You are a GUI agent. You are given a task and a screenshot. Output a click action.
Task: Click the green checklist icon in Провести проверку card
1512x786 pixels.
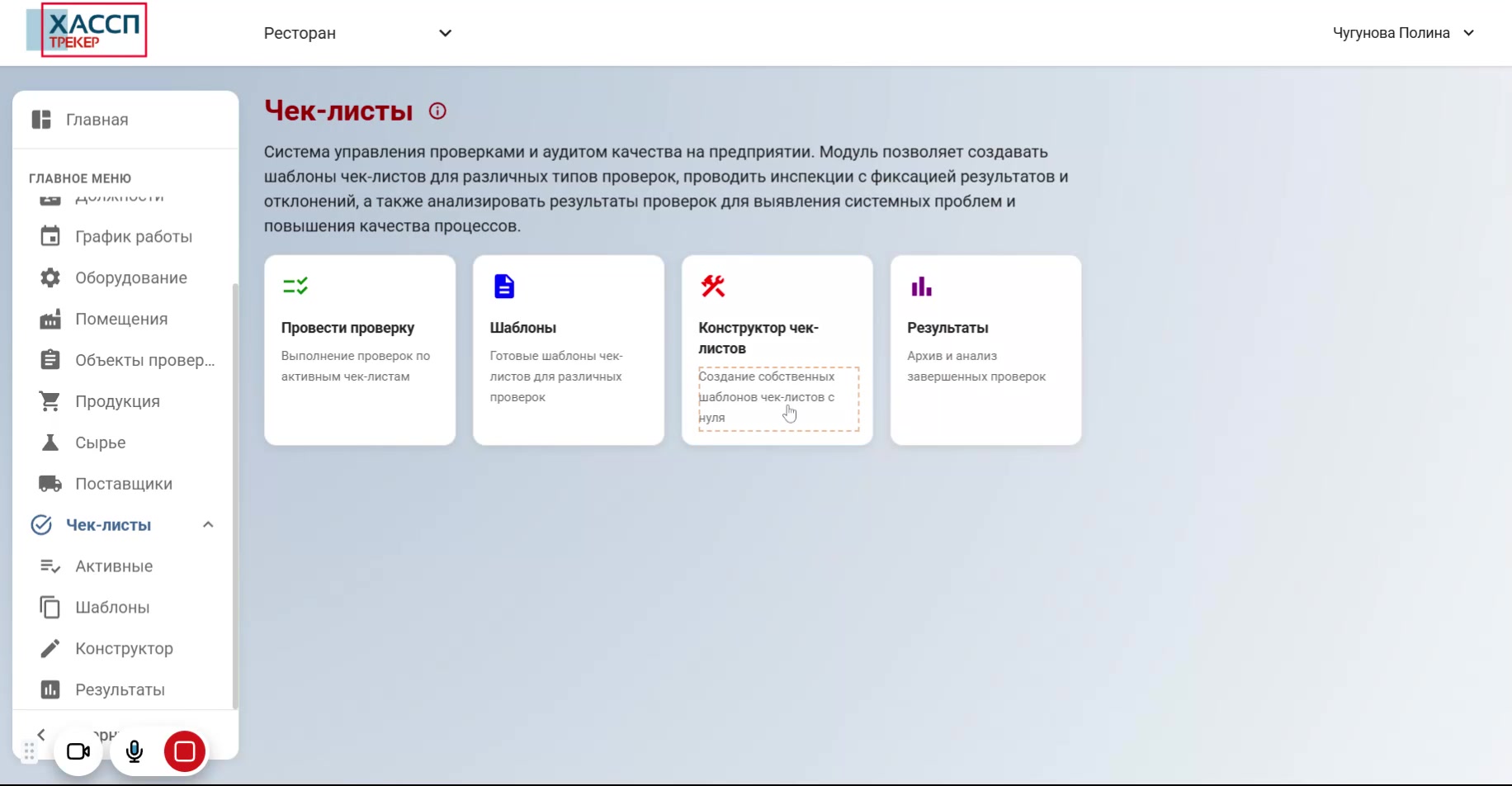click(295, 286)
